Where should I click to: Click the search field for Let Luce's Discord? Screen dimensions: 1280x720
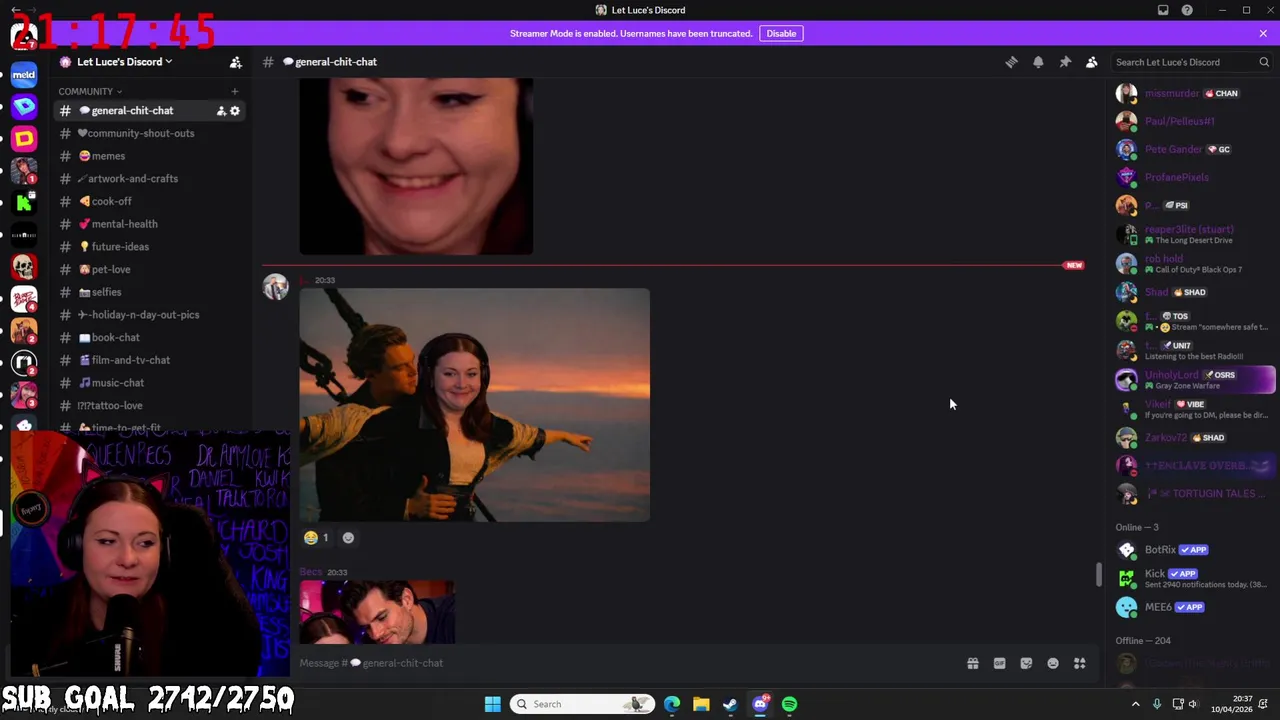pos(1191,62)
